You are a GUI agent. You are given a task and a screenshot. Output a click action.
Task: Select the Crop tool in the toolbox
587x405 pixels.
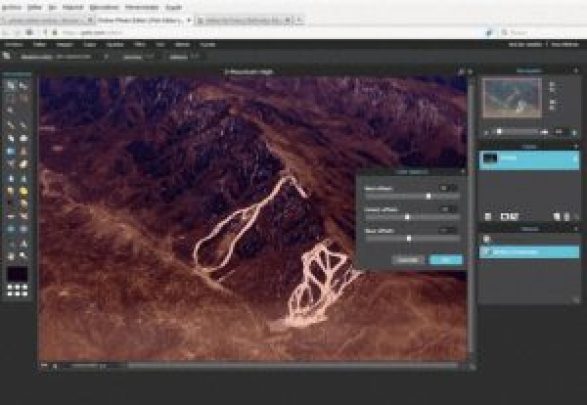10,85
